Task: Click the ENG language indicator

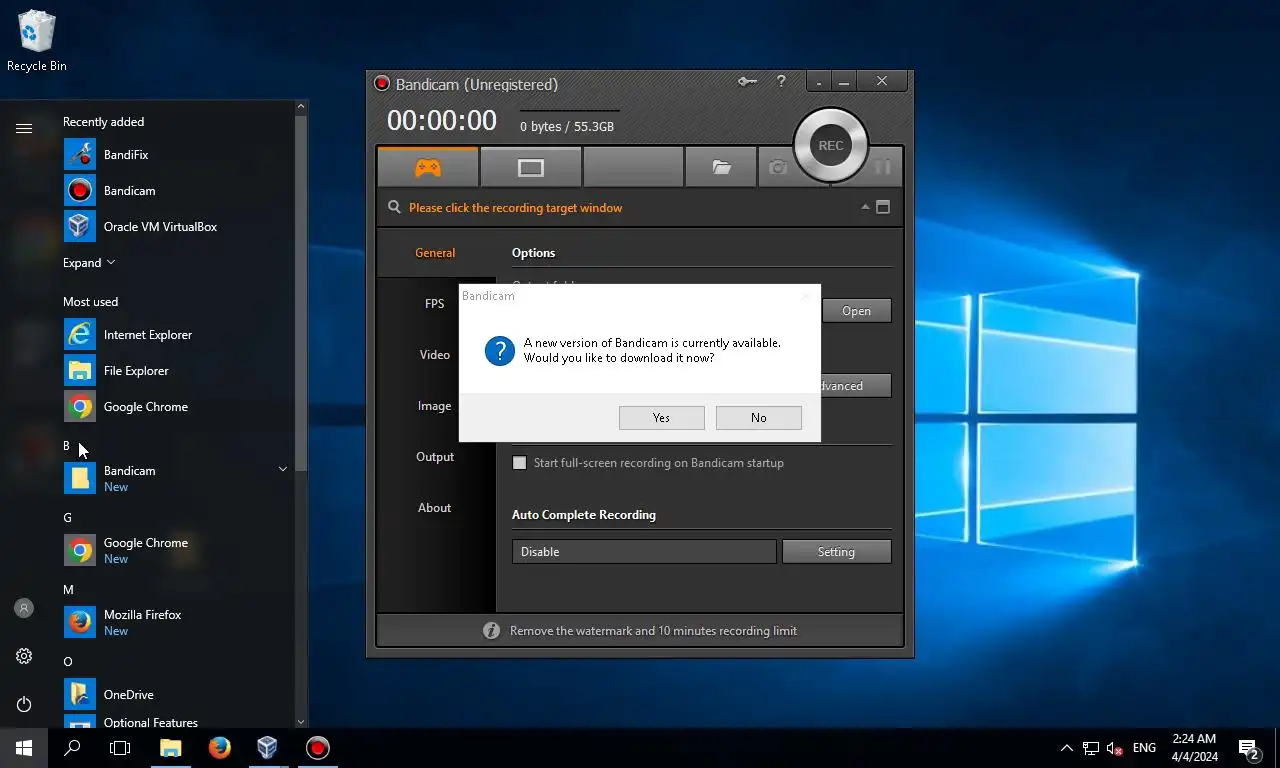Action: click(x=1144, y=748)
